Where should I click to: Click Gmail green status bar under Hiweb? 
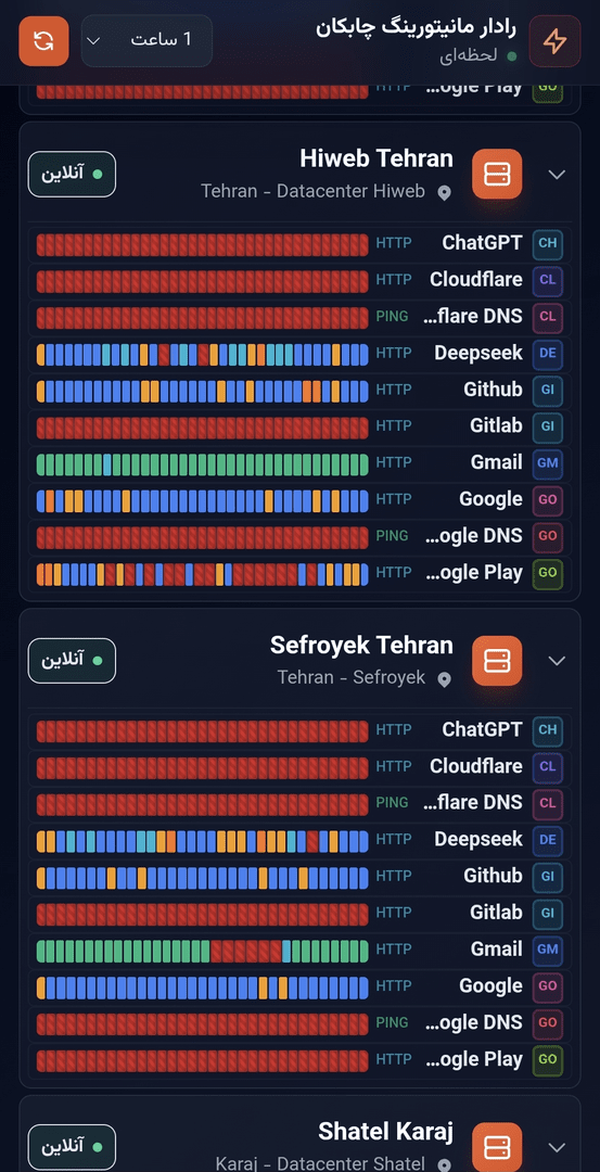click(202, 464)
